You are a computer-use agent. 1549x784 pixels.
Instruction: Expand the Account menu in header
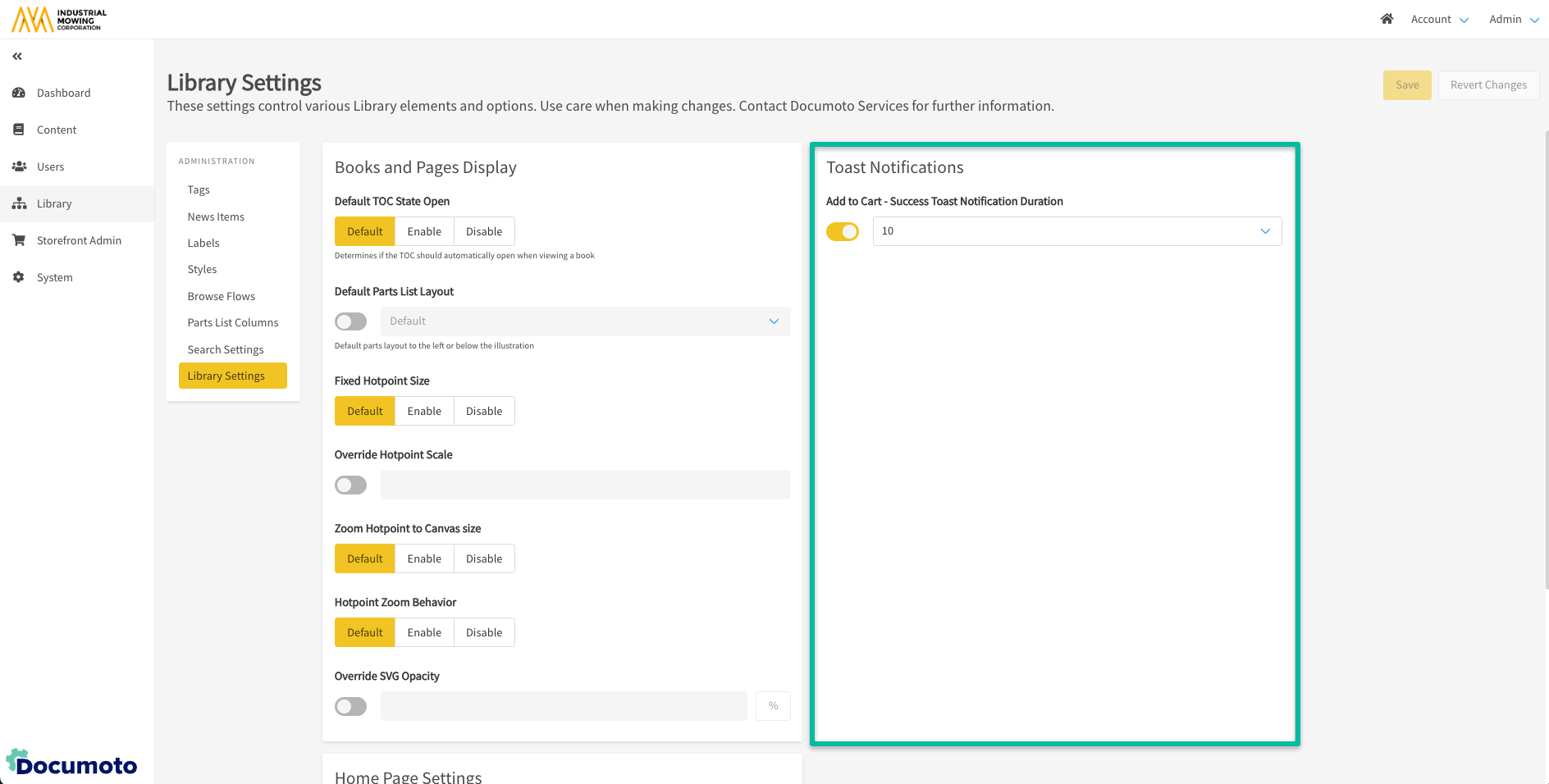1439,19
